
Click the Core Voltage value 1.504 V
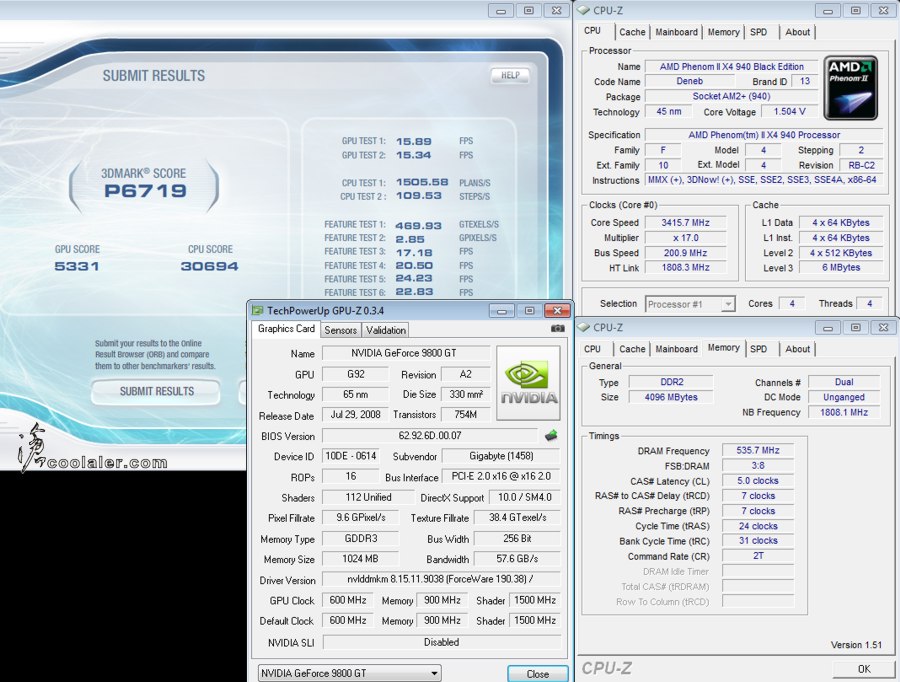click(x=789, y=111)
